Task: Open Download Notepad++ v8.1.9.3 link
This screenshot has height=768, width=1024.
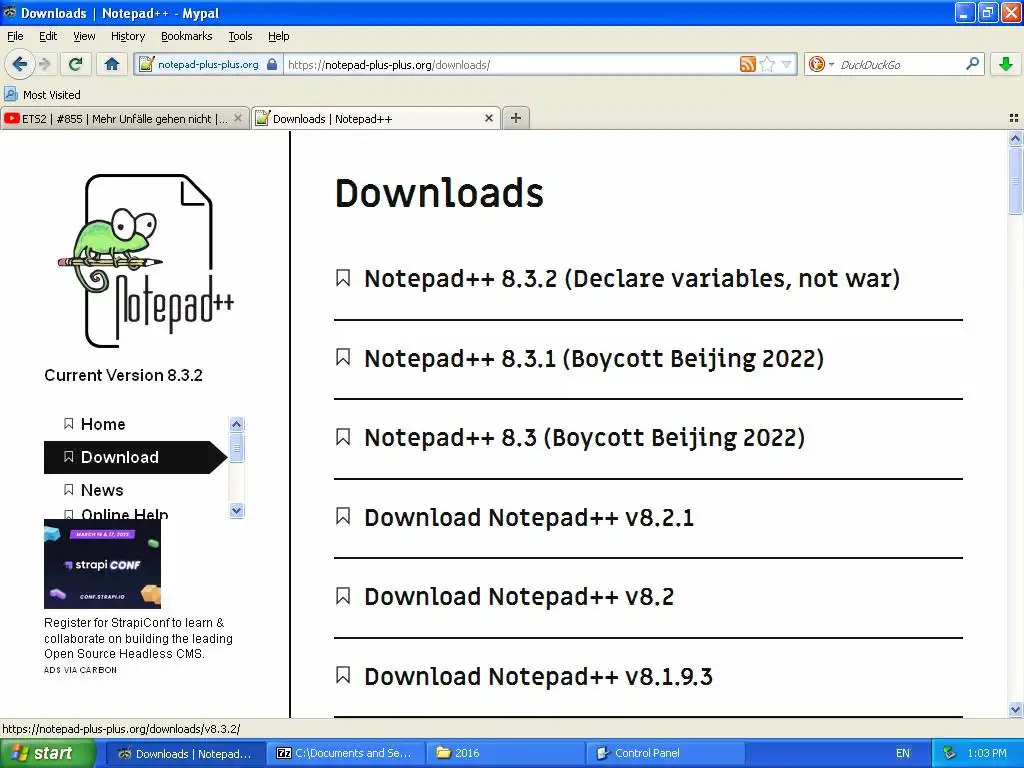Action: (x=538, y=677)
